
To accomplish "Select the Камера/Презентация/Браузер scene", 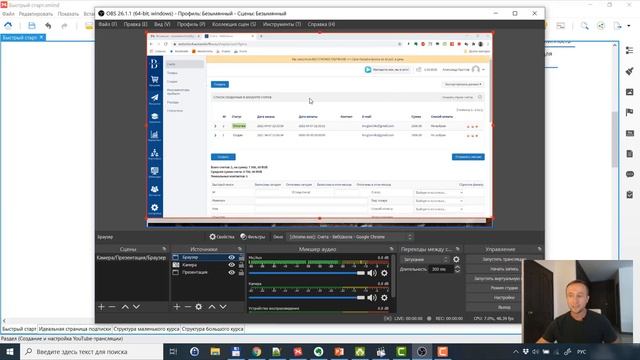I will pyautogui.click(x=131, y=258).
